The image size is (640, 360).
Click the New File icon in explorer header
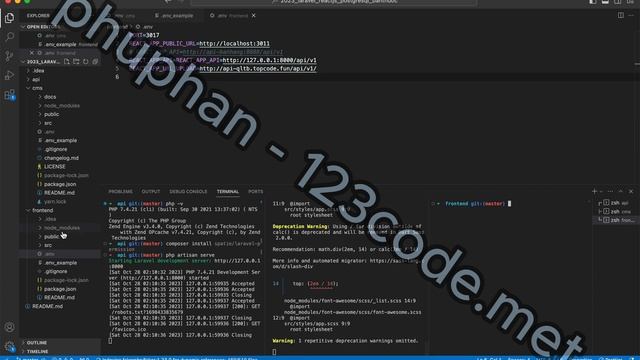tap(67, 62)
